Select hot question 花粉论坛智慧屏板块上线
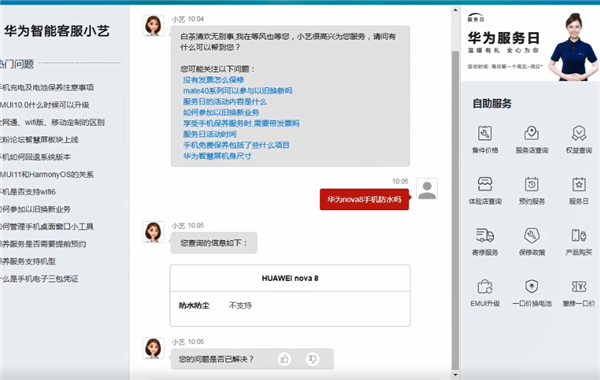The width and height of the screenshot is (600, 380). 39,140
